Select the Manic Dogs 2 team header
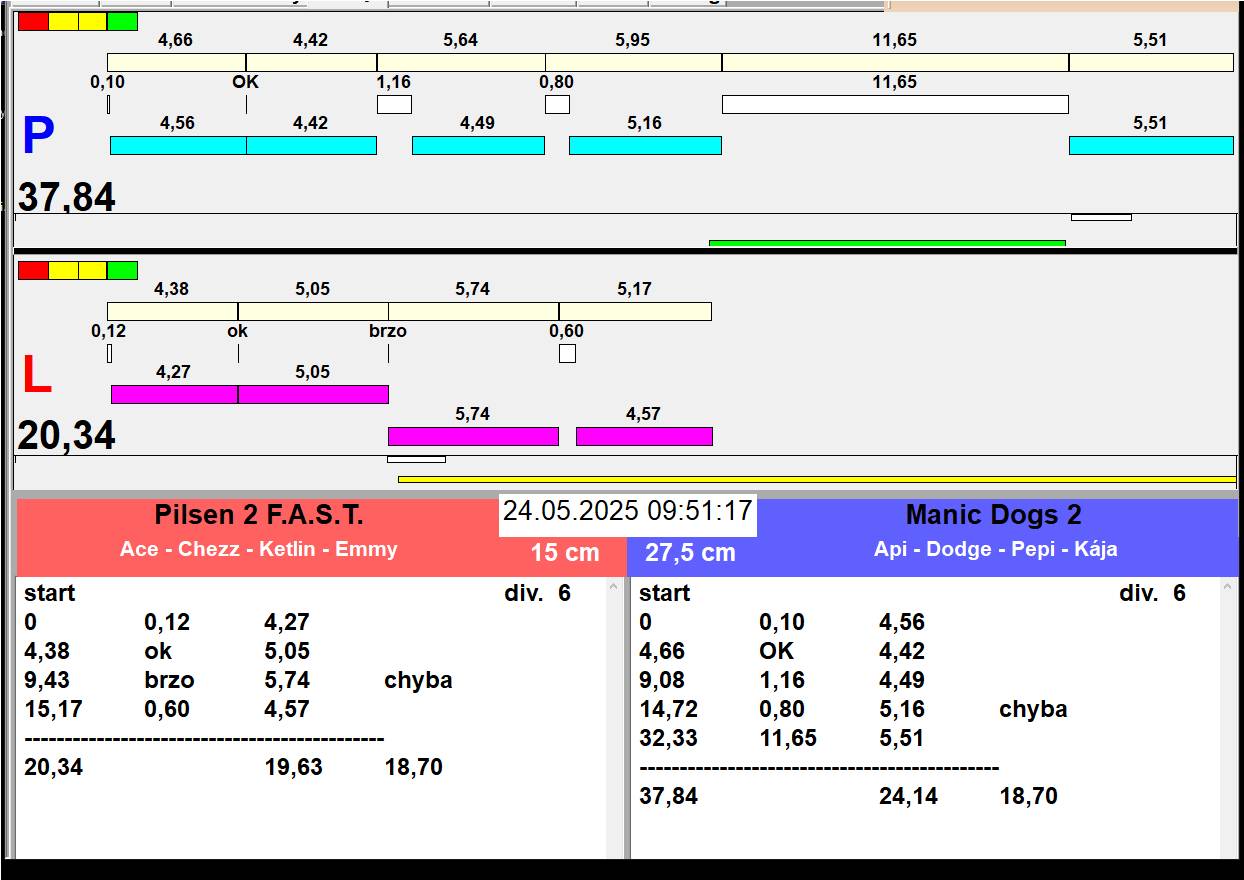This screenshot has width=1244, height=880. pos(993,516)
